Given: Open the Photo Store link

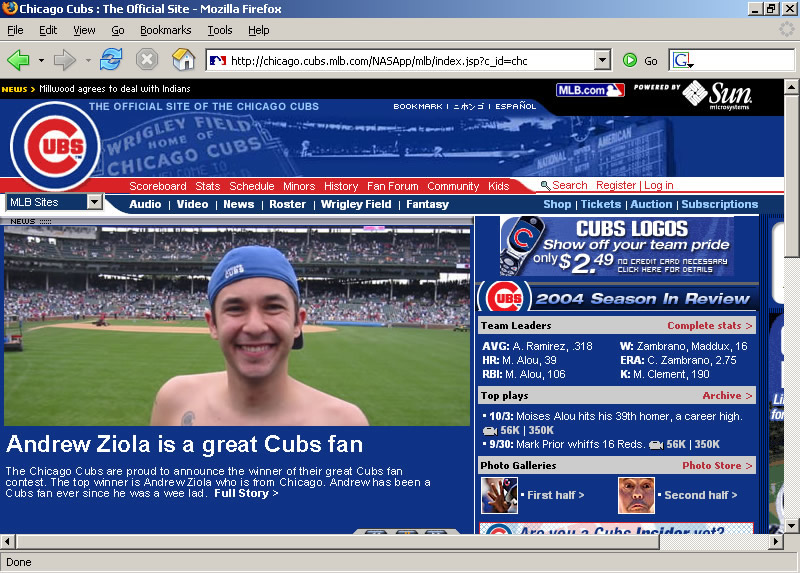Looking at the screenshot, I should tap(717, 465).
